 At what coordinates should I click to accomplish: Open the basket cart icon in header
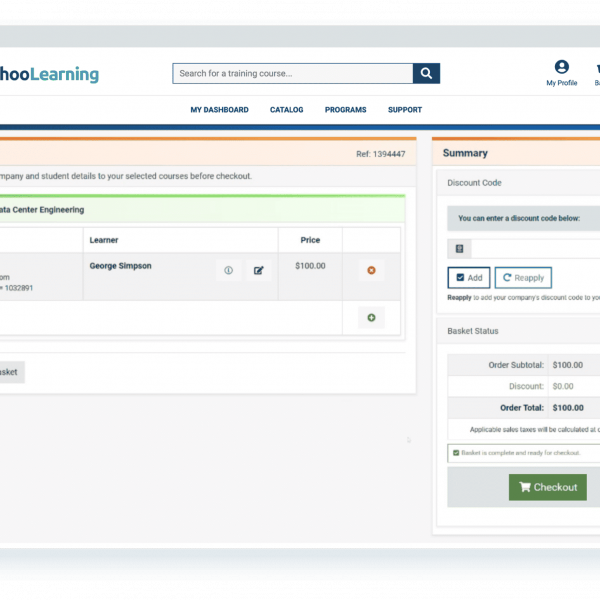click(x=596, y=67)
